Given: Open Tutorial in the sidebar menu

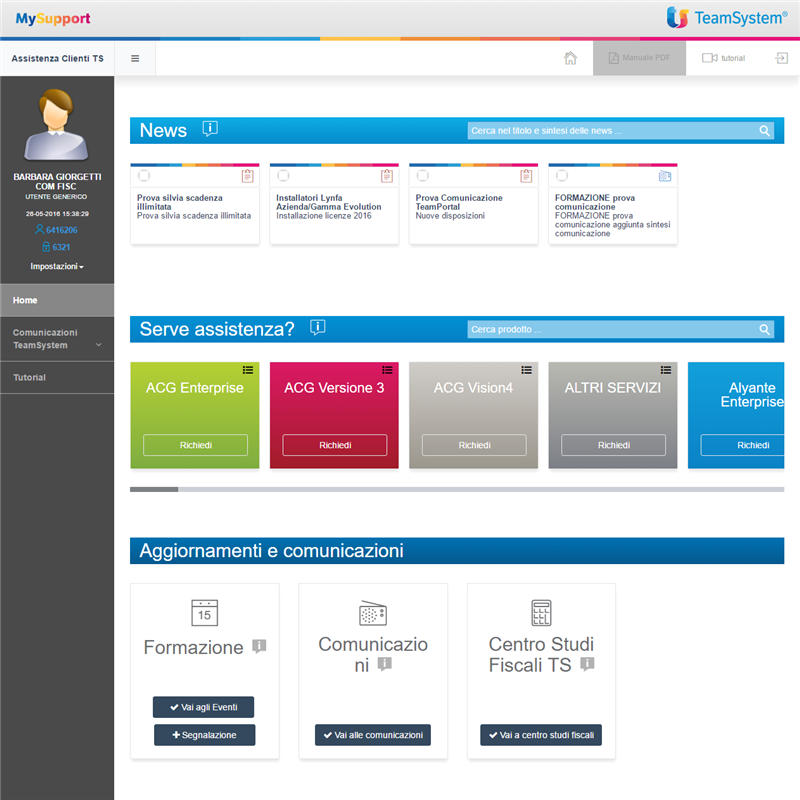Looking at the screenshot, I should (x=57, y=378).
